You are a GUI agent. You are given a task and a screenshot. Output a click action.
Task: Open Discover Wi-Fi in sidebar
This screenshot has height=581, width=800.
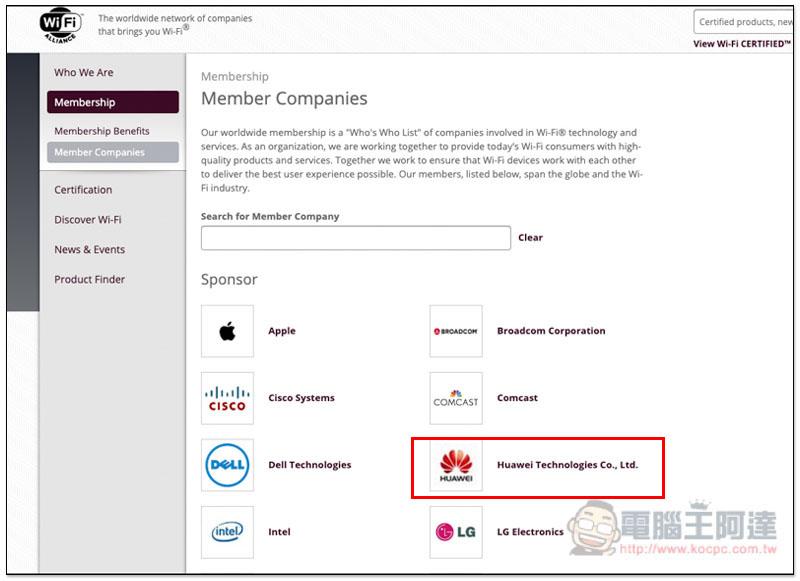point(88,220)
